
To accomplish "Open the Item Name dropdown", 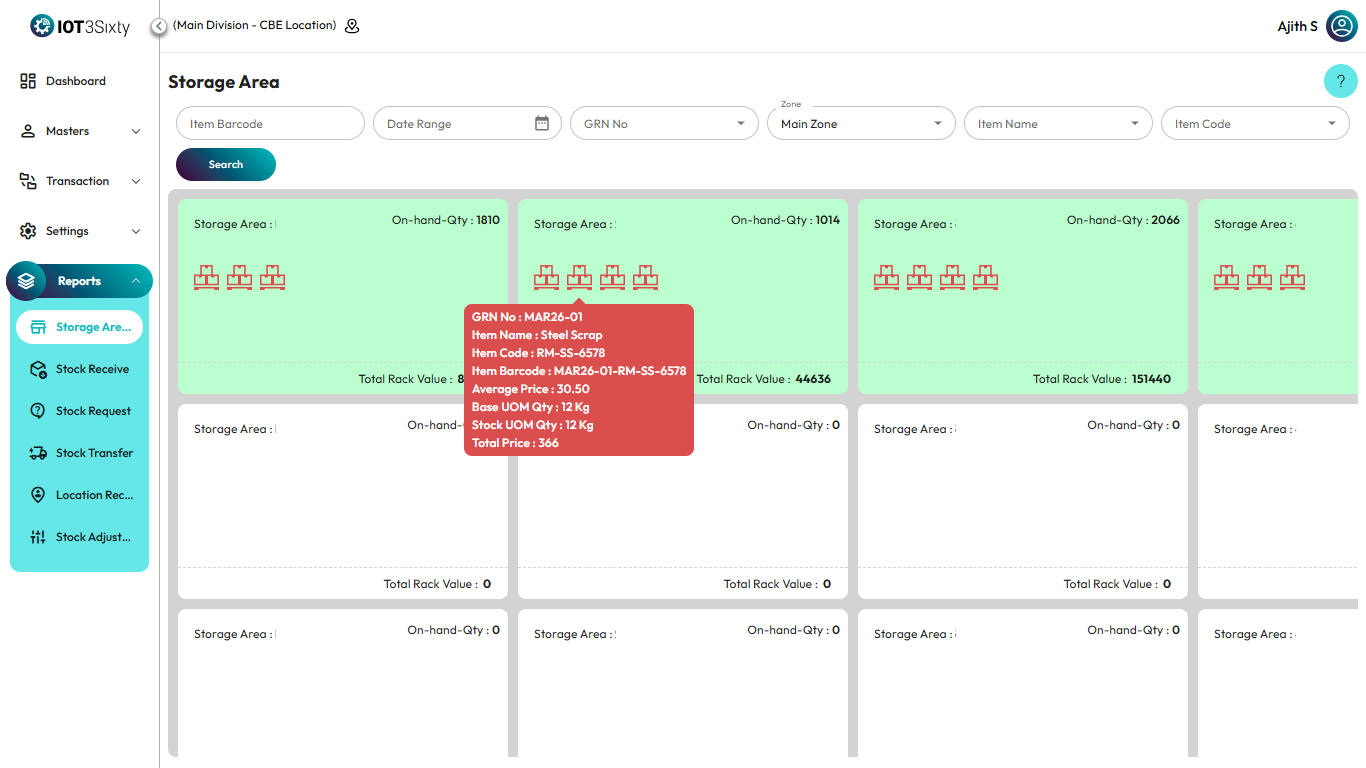I will pos(1058,124).
